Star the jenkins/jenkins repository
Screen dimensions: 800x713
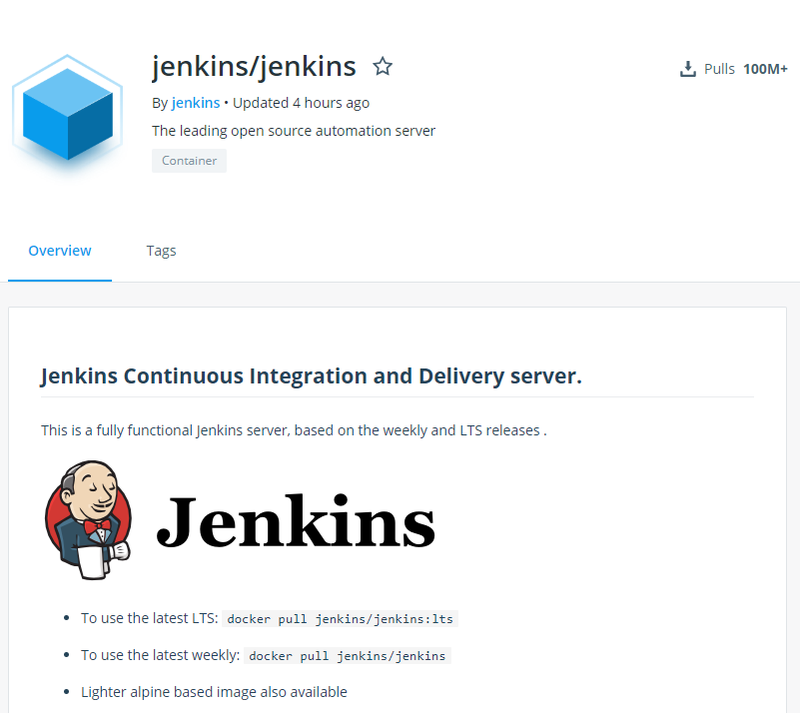coord(382,66)
